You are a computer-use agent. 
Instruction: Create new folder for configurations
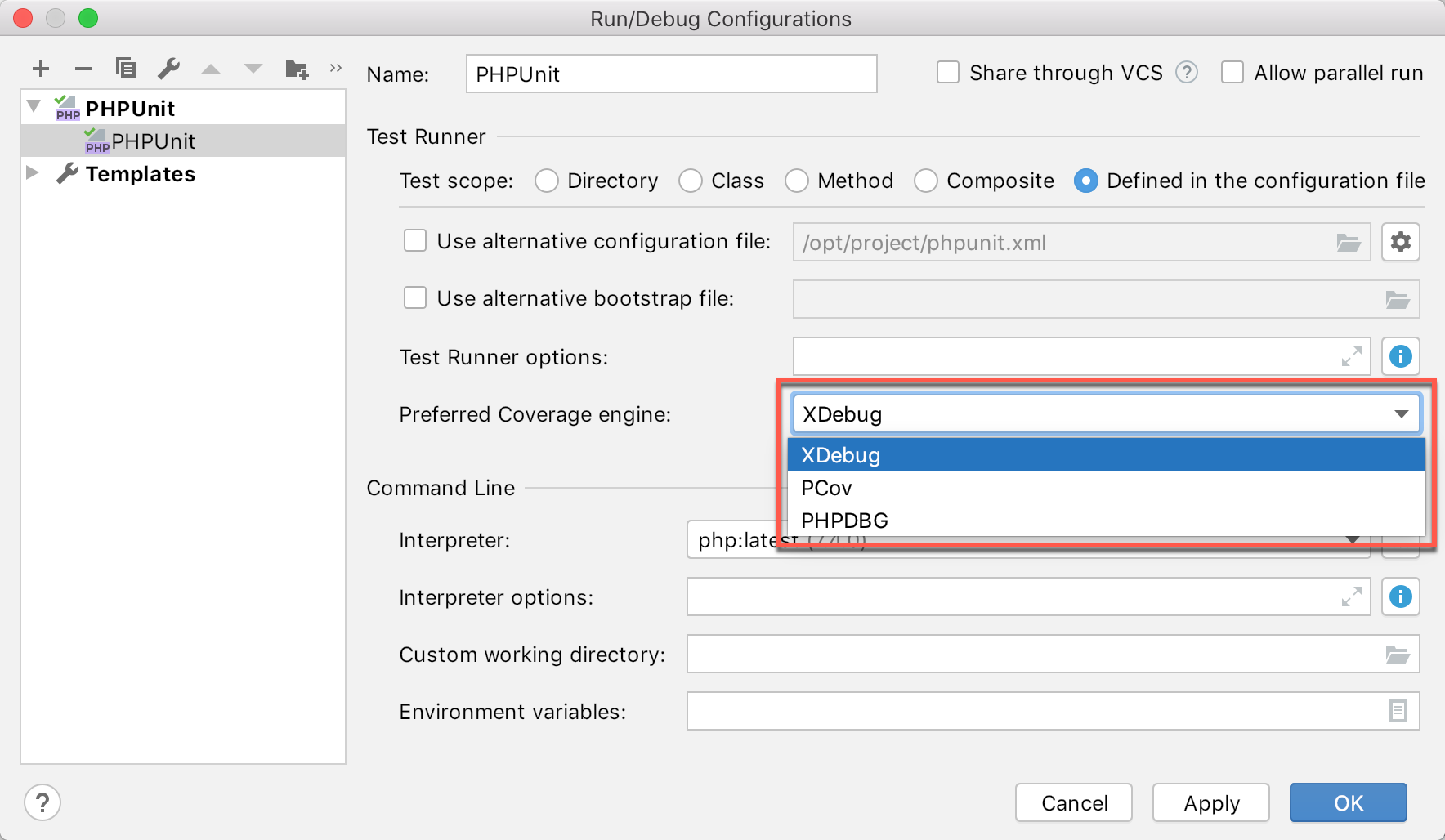coord(297,69)
